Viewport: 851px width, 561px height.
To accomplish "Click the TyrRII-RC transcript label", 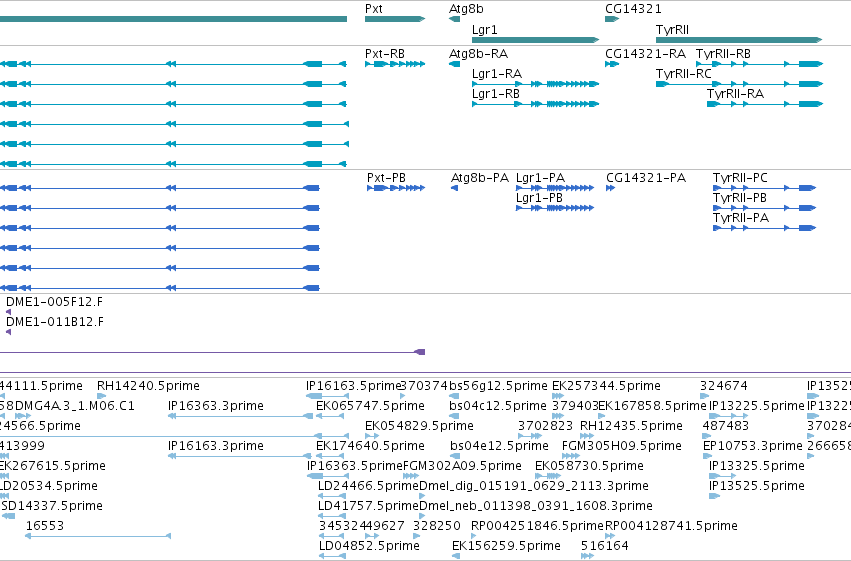I will click(683, 74).
